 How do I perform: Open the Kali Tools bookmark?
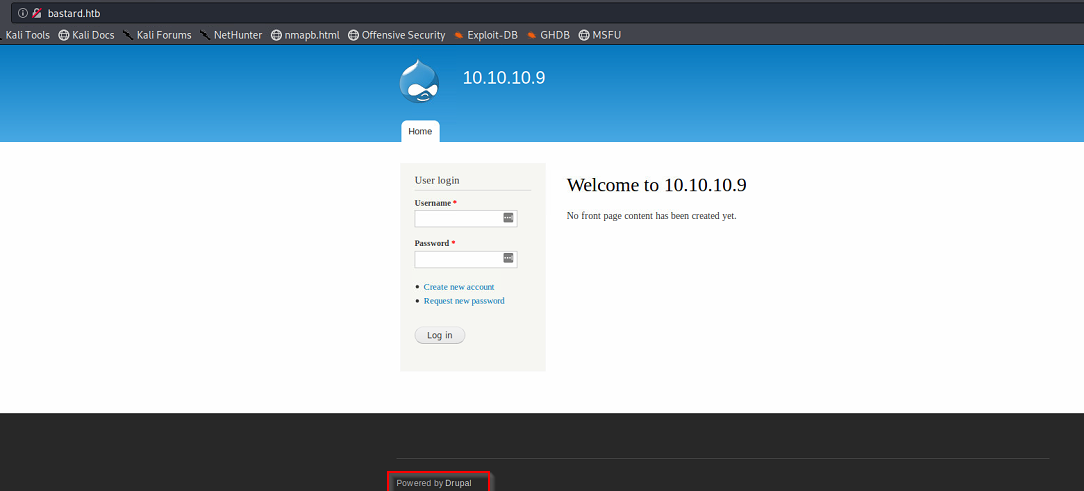pyautogui.click(x=25, y=35)
